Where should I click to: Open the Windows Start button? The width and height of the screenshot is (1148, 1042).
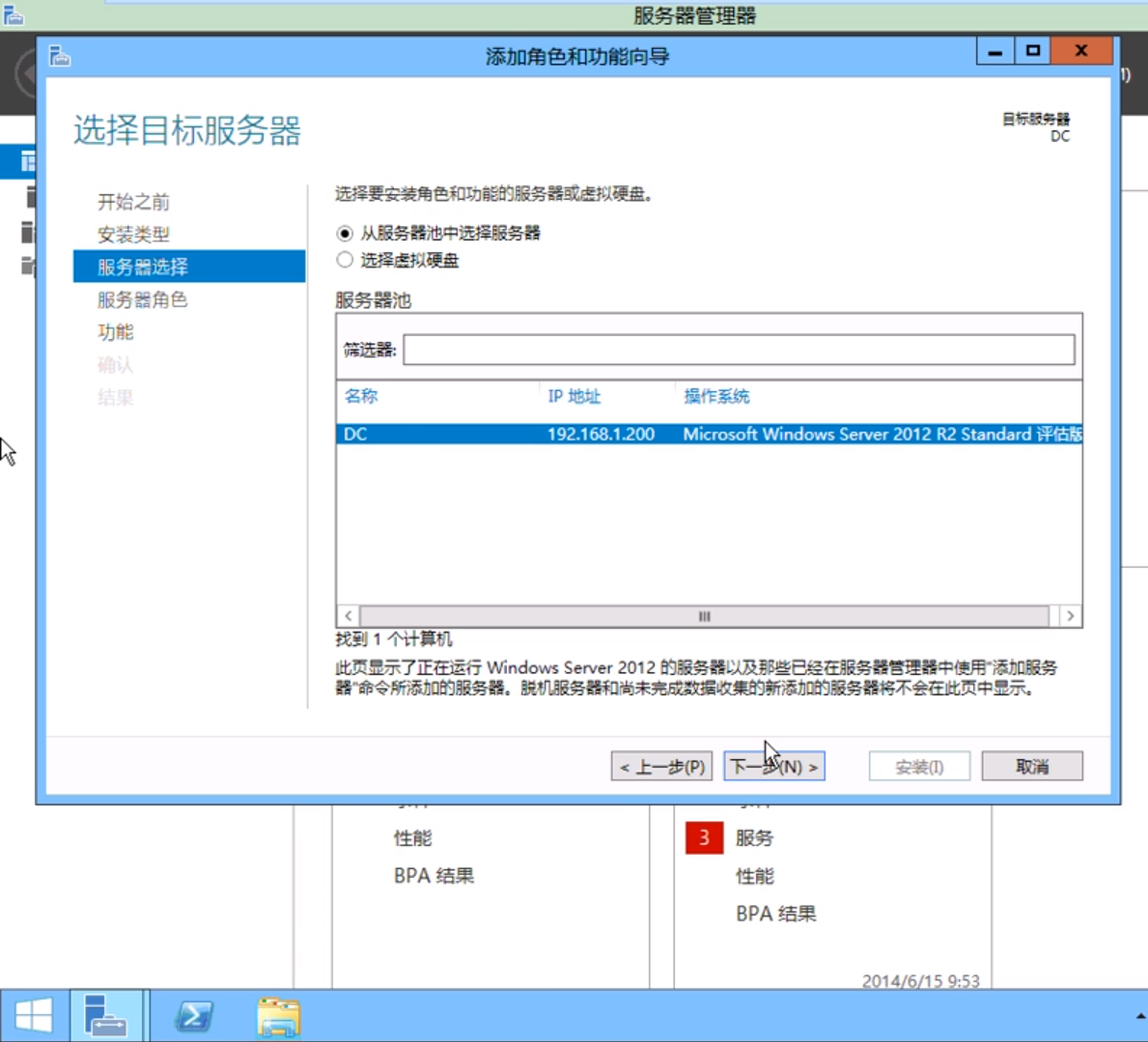(34, 1016)
